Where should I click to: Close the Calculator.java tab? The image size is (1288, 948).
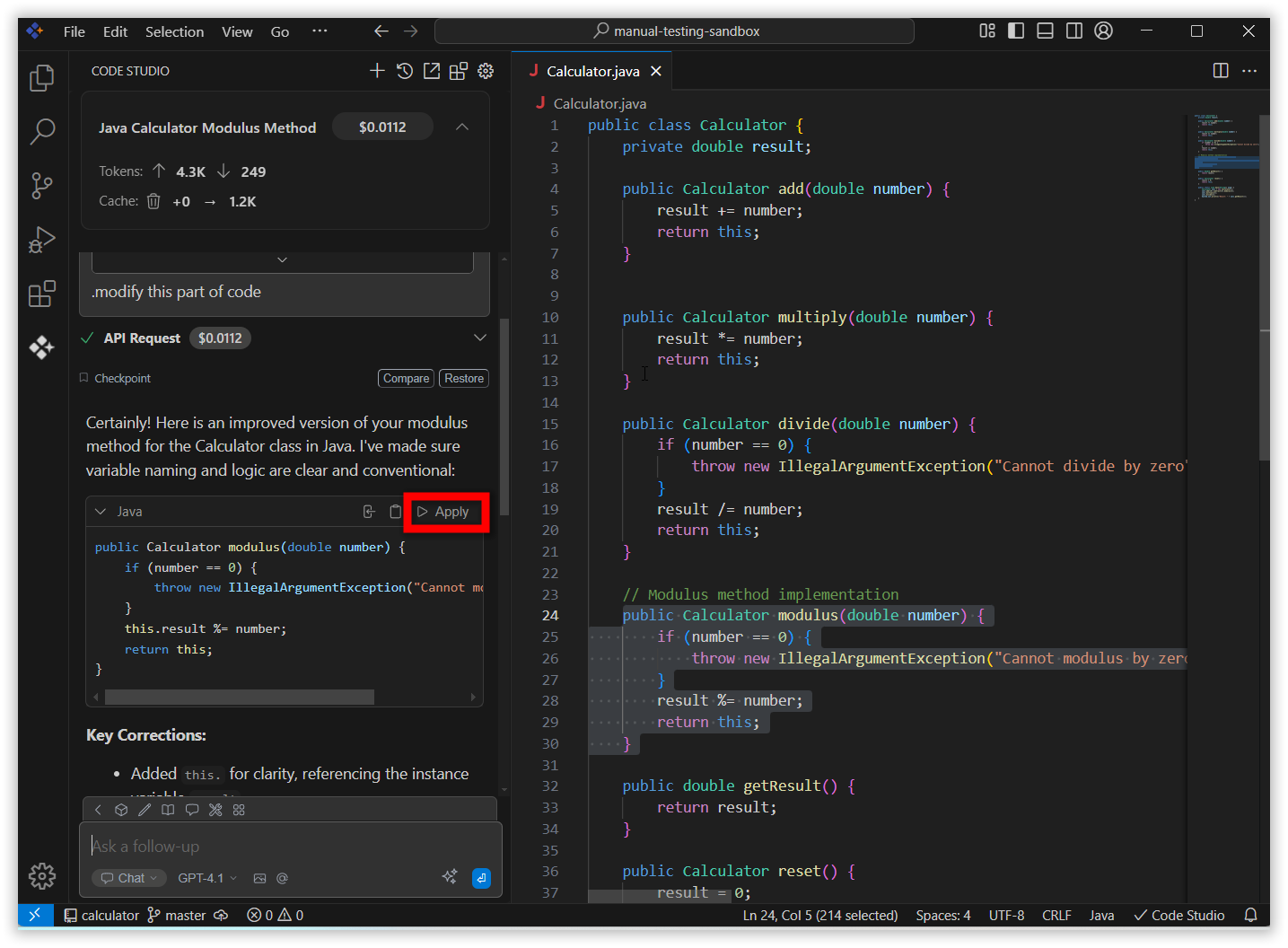pyautogui.click(x=656, y=71)
